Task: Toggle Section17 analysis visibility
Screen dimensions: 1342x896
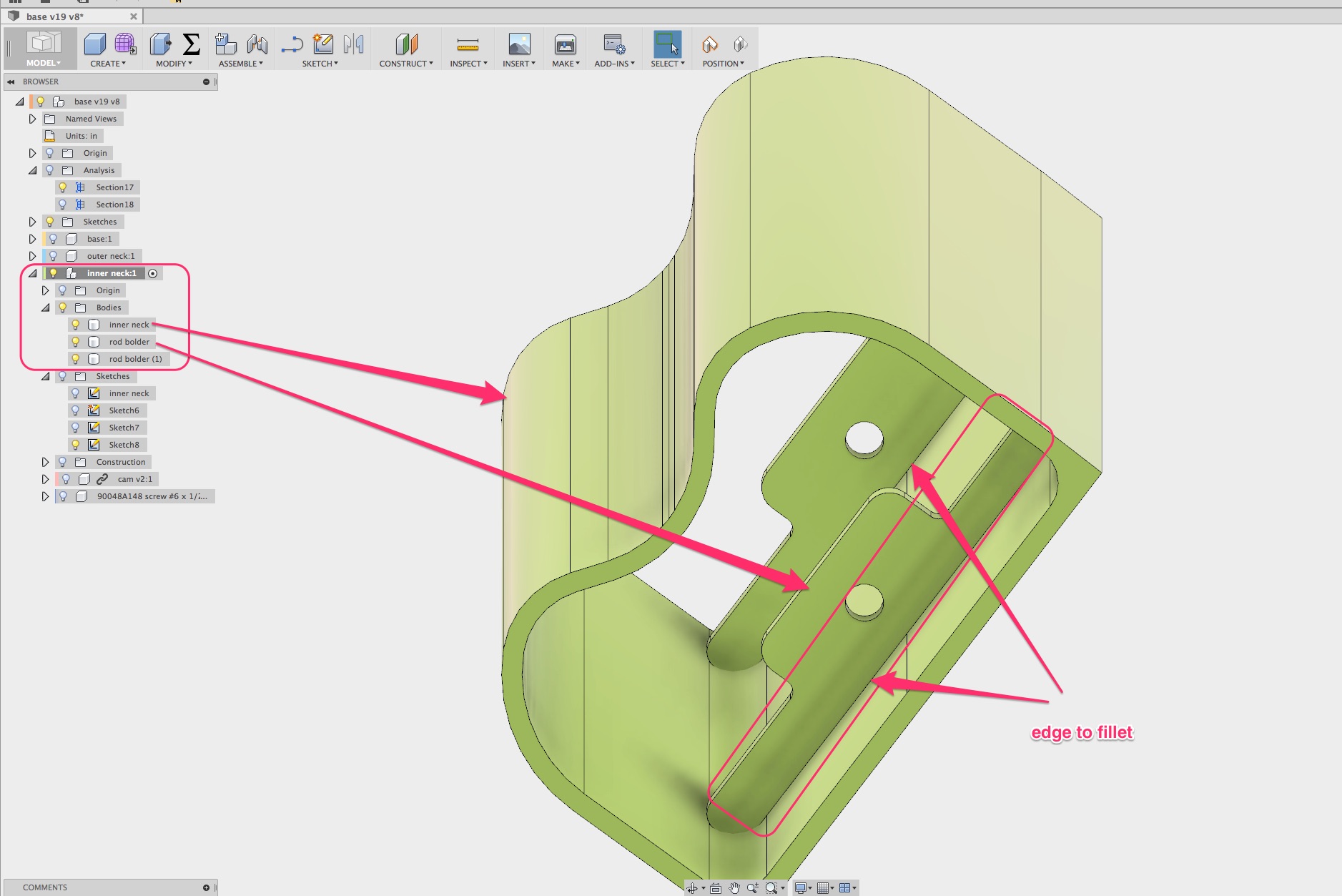Action: pos(64,187)
